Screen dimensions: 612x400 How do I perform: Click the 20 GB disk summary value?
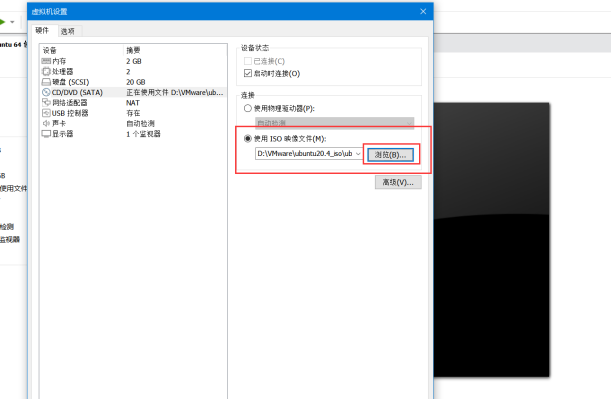[136, 82]
